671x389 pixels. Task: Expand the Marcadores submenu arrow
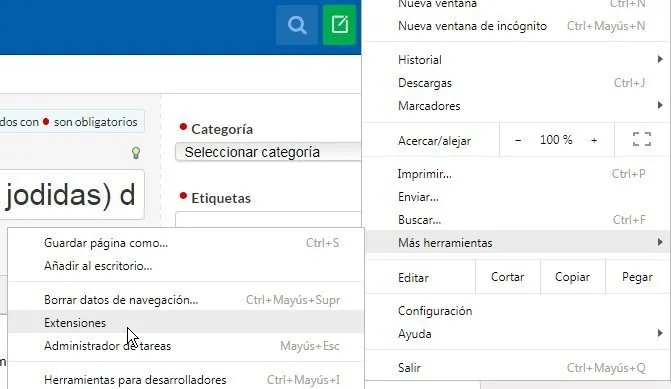pyautogui.click(x=660, y=105)
